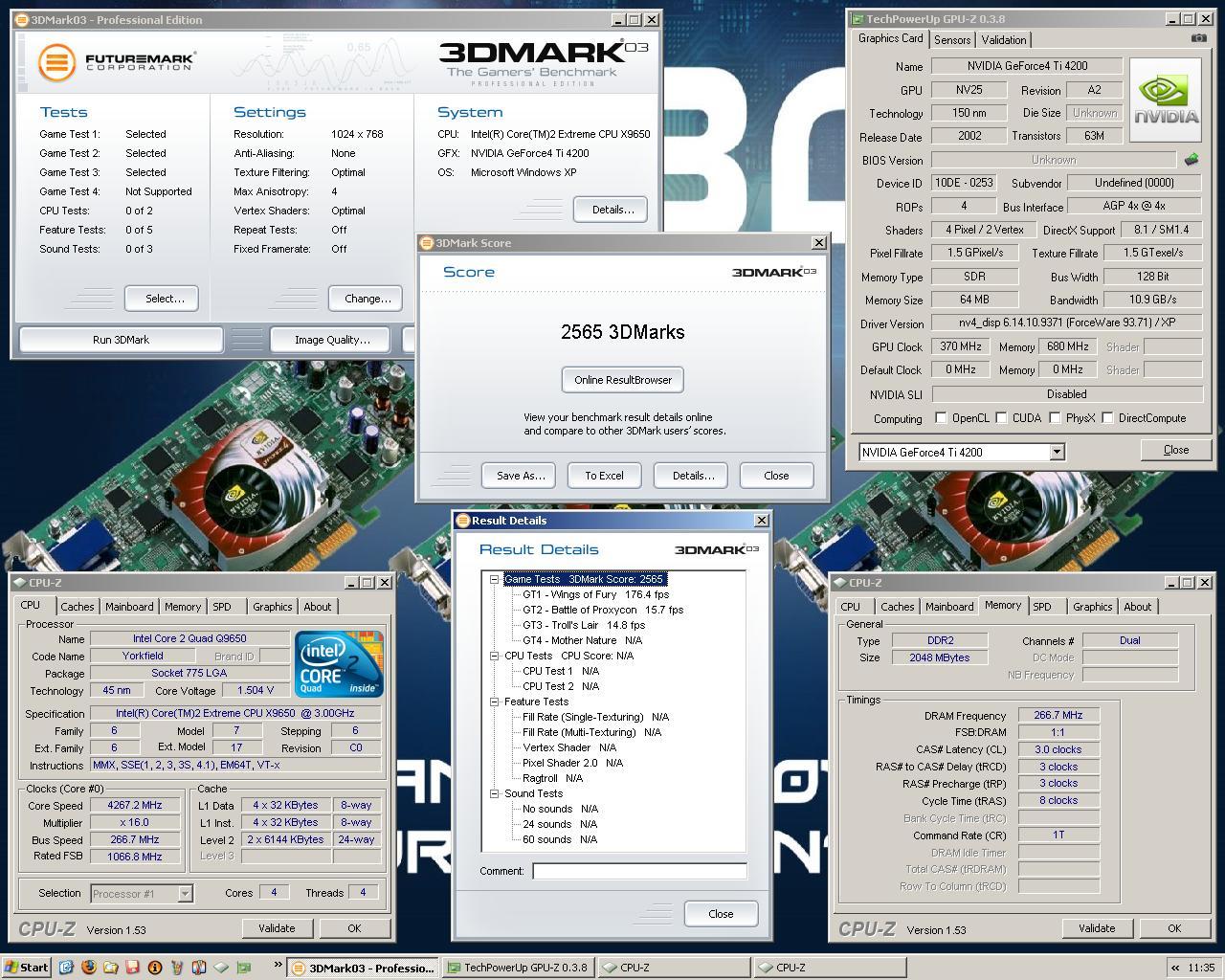Open Graphics tab in right CPU-Z window
1225x980 pixels.
[x=1093, y=607]
